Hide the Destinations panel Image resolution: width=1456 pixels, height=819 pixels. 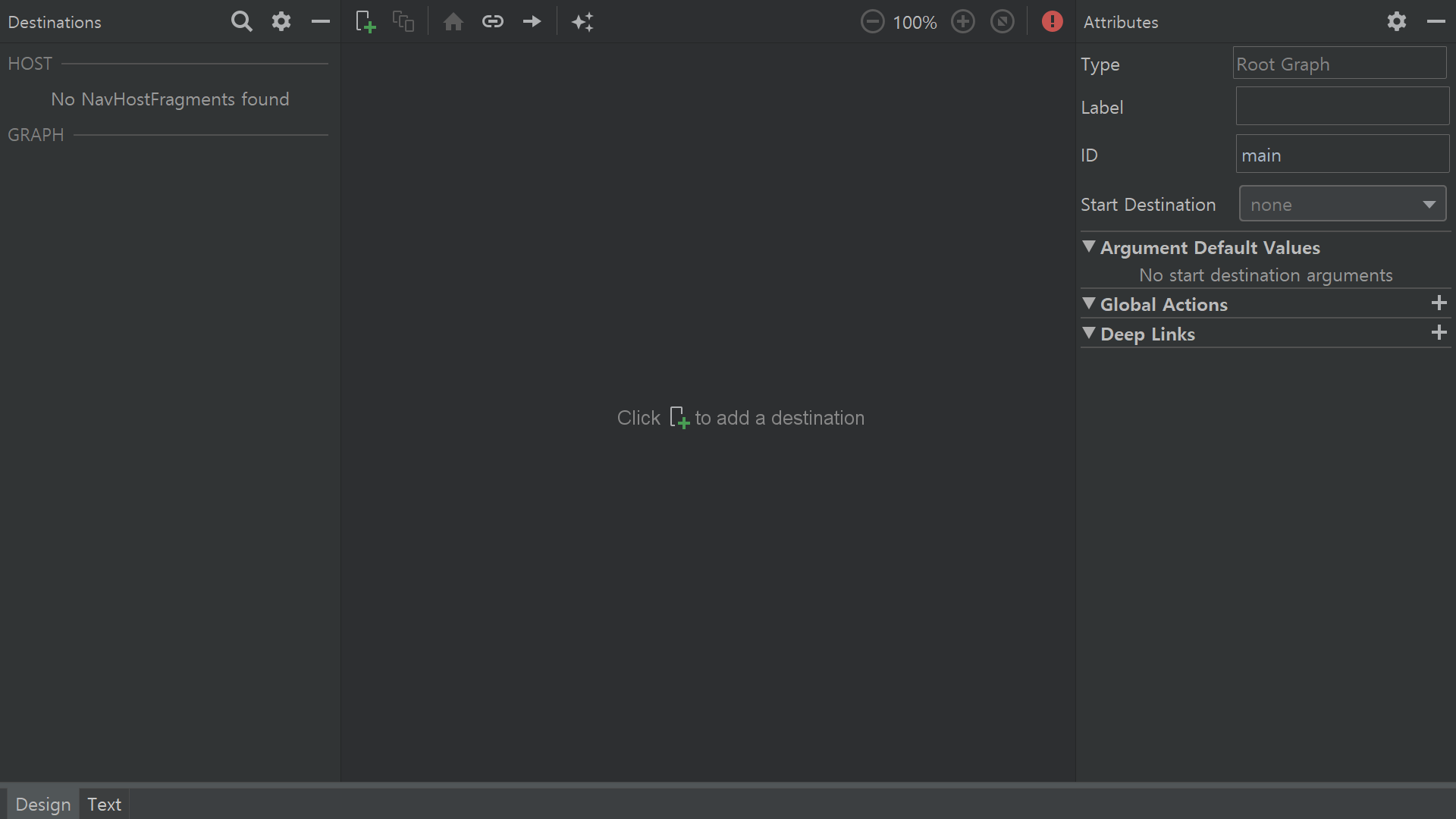click(x=321, y=21)
